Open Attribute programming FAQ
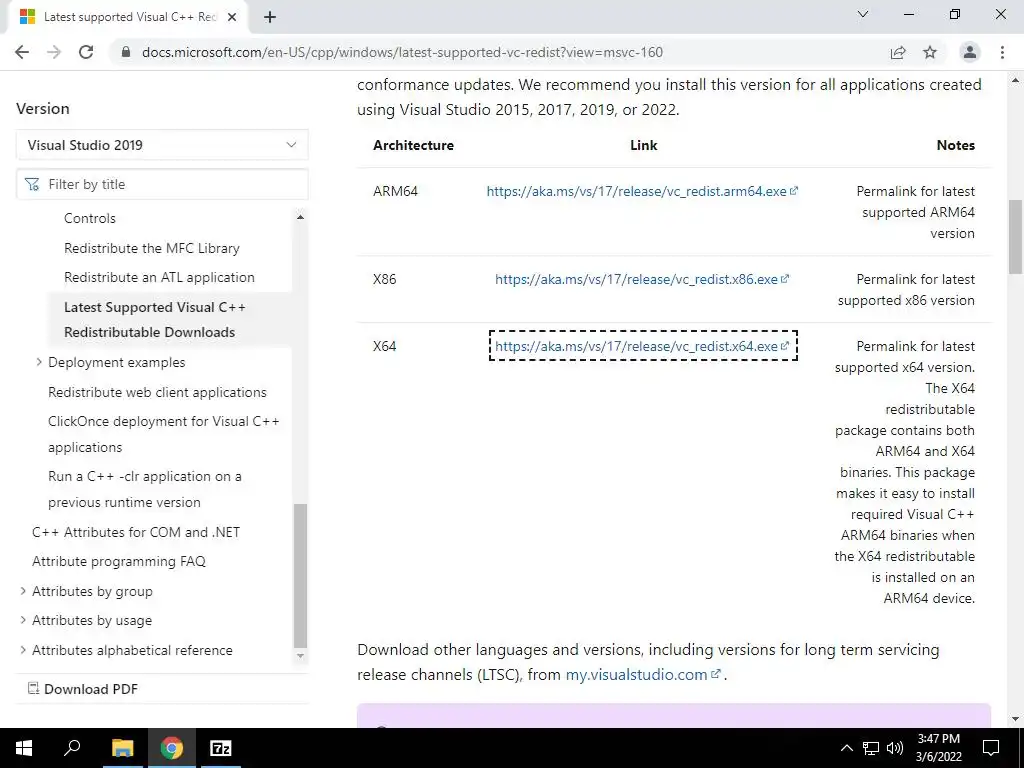This screenshot has height=768, width=1024. click(x=119, y=561)
